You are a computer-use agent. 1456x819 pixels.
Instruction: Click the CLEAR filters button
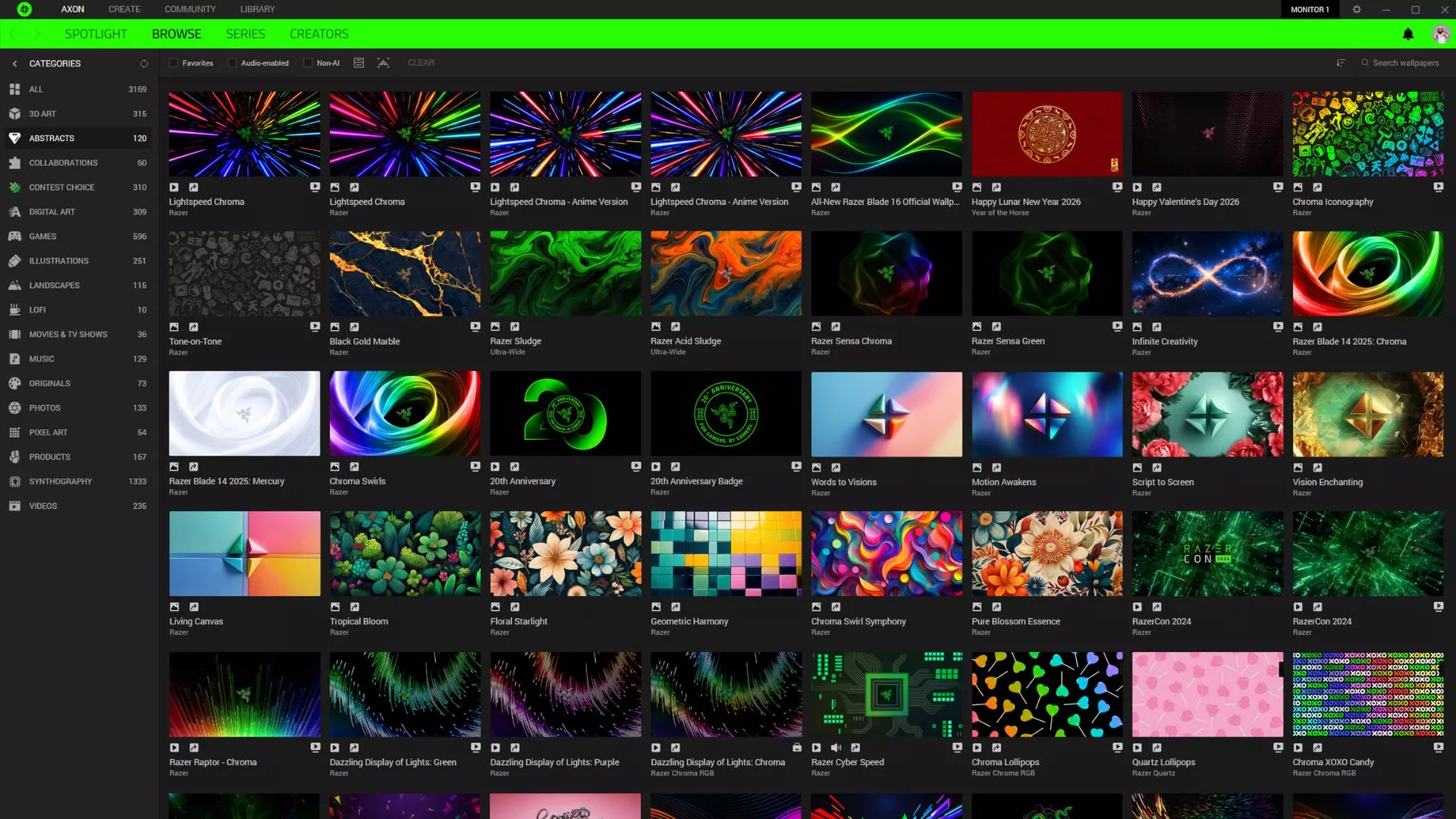pyautogui.click(x=421, y=63)
